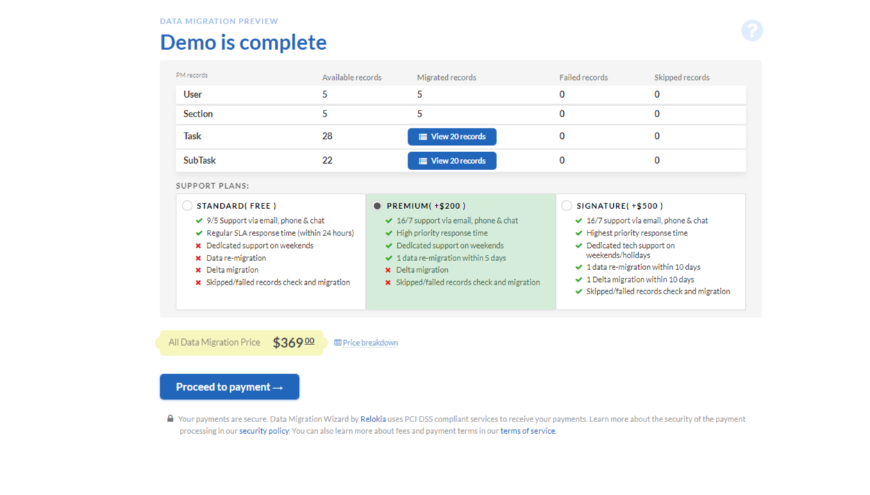Screen dimensions: 870x495
Task: Click the All Data Migration Price badge
Action: 241,342
